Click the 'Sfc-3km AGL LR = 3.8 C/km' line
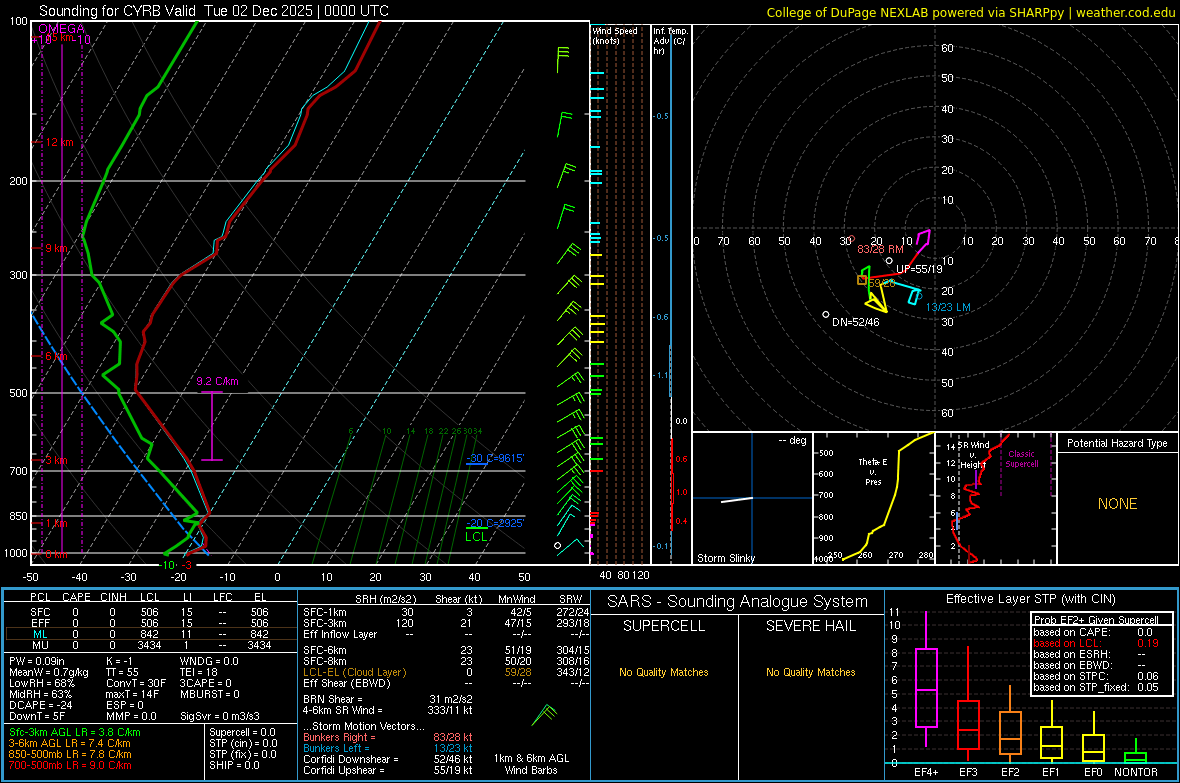Screen dimensions: 1180x783 (x=75, y=732)
